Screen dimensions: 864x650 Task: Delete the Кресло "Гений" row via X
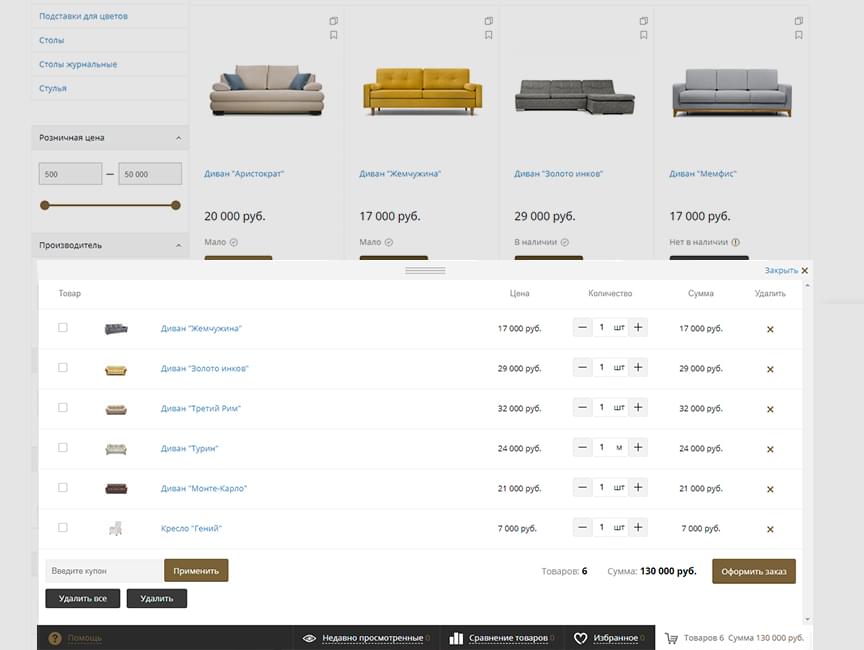pos(770,529)
